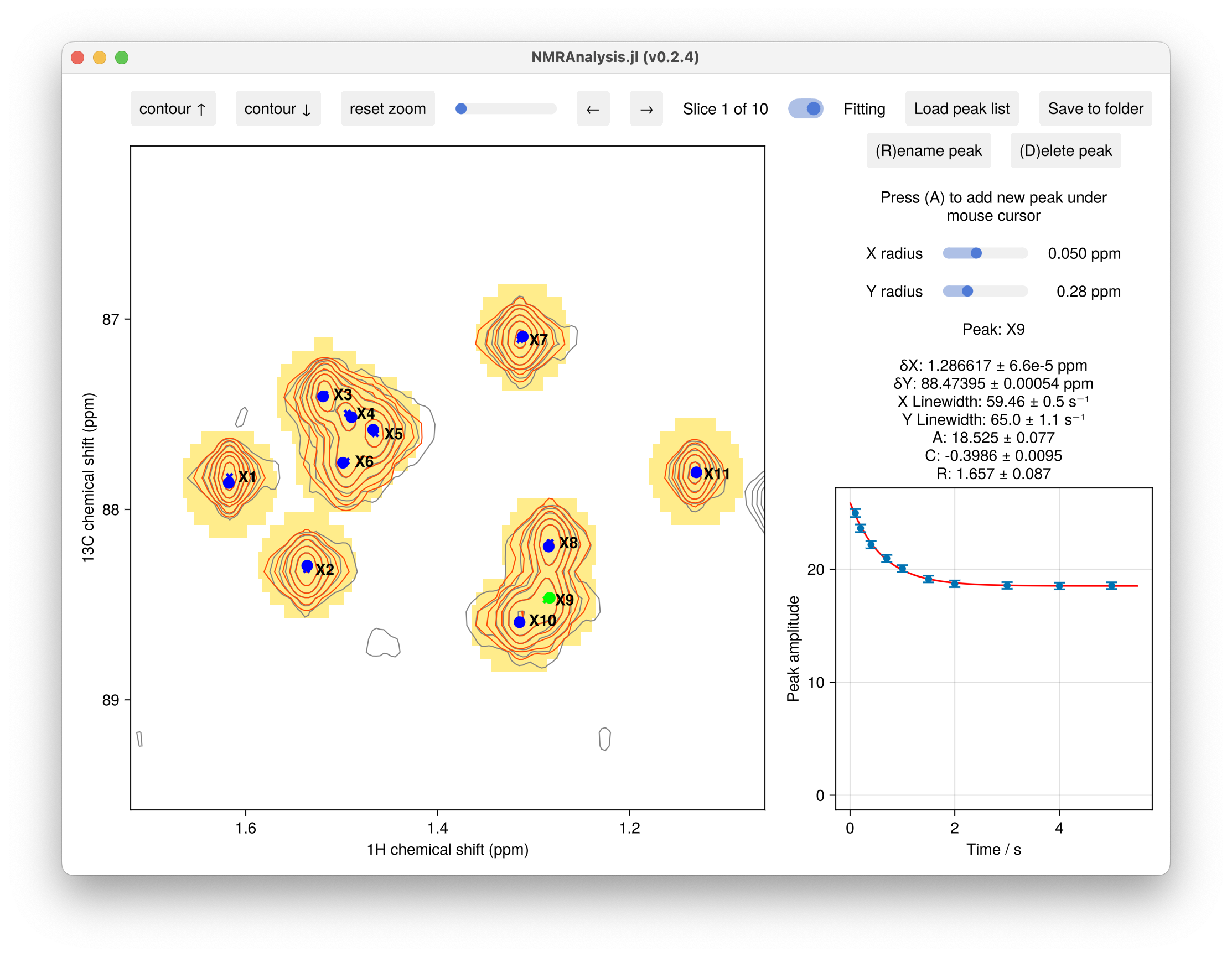The height and width of the screenshot is (957, 1232).
Task: Click reset zoom above the spectrum
Action: [x=387, y=108]
